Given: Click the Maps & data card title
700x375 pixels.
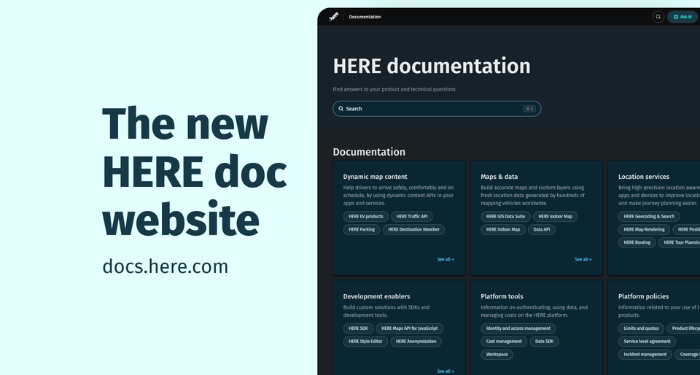Looking at the screenshot, I should click(x=499, y=177).
